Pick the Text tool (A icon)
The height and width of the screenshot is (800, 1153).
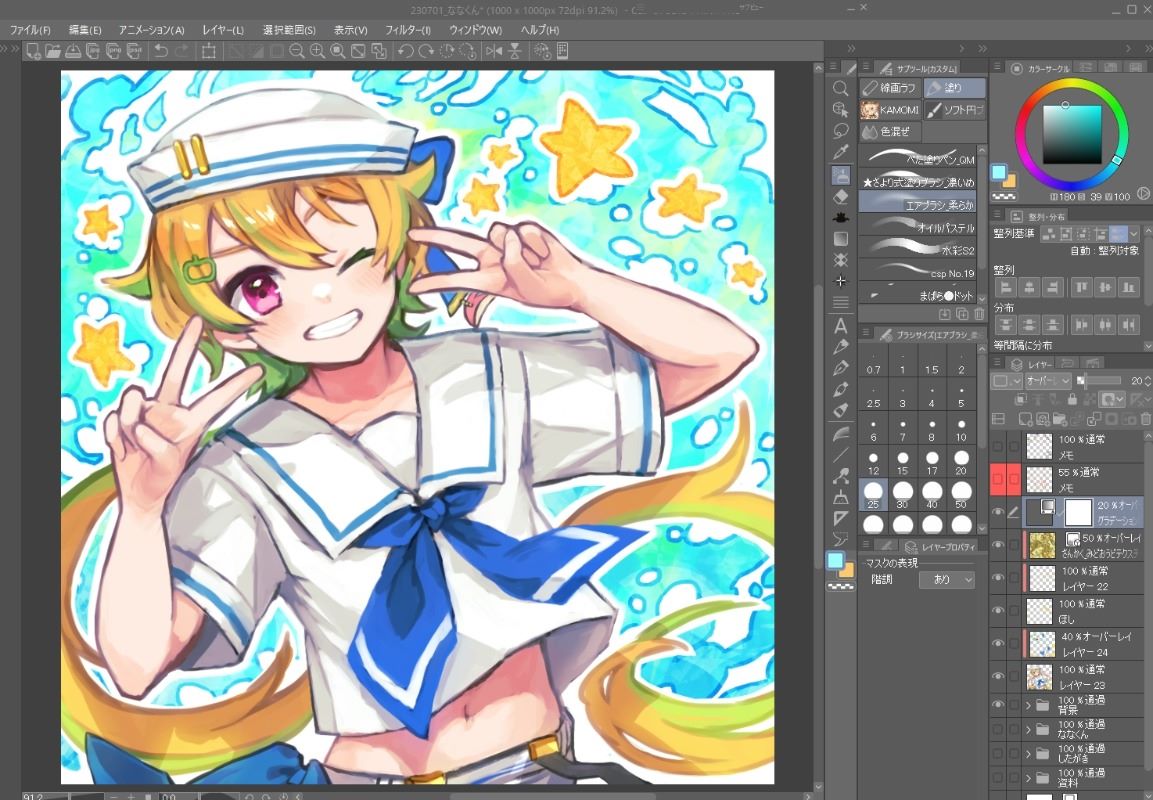point(841,326)
